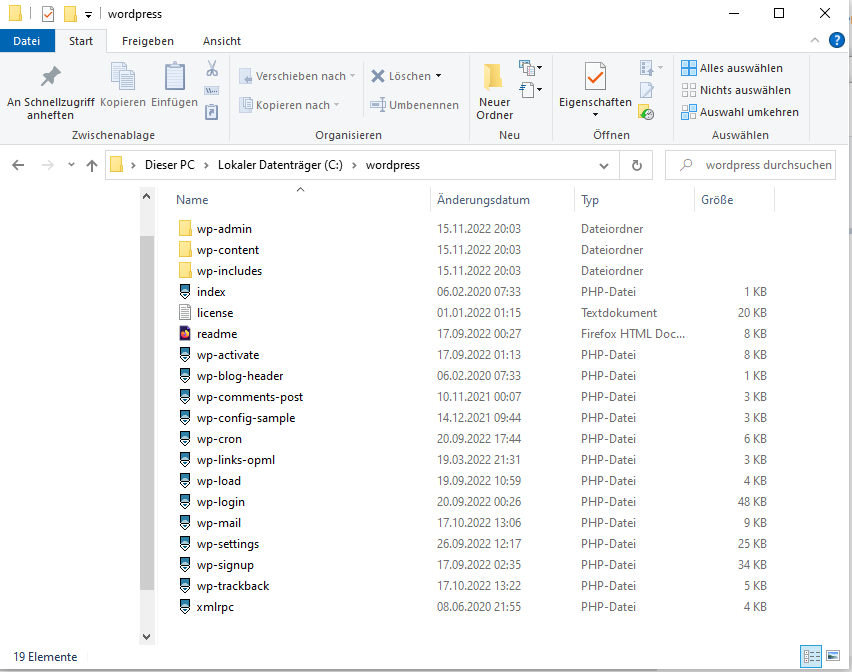Click the scissors cut icon

pos(212,68)
